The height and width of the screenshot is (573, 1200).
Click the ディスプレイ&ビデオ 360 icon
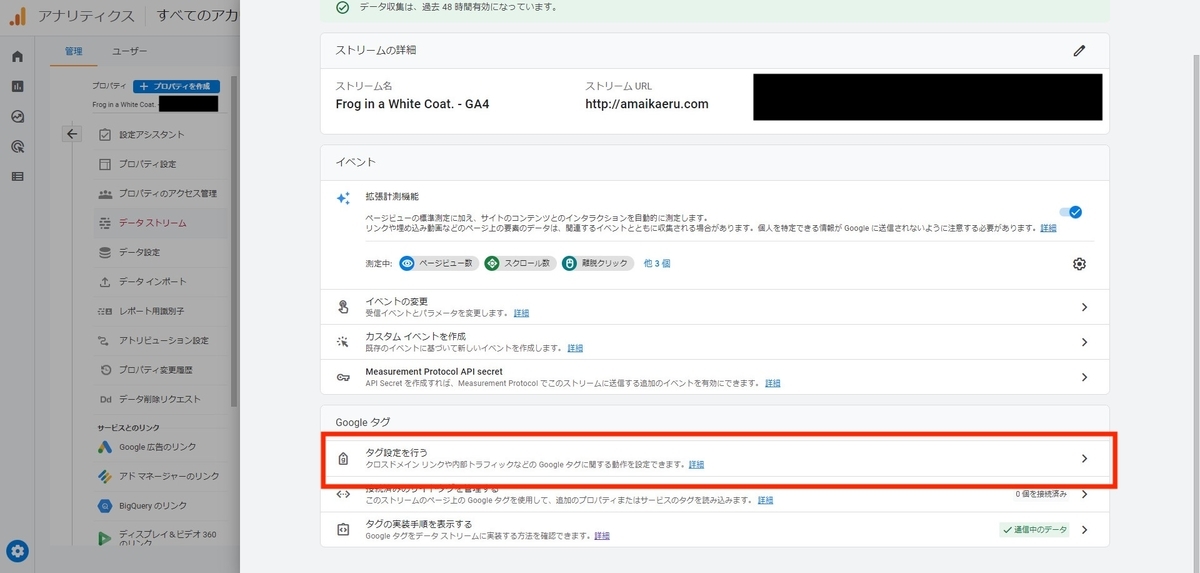(105, 538)
